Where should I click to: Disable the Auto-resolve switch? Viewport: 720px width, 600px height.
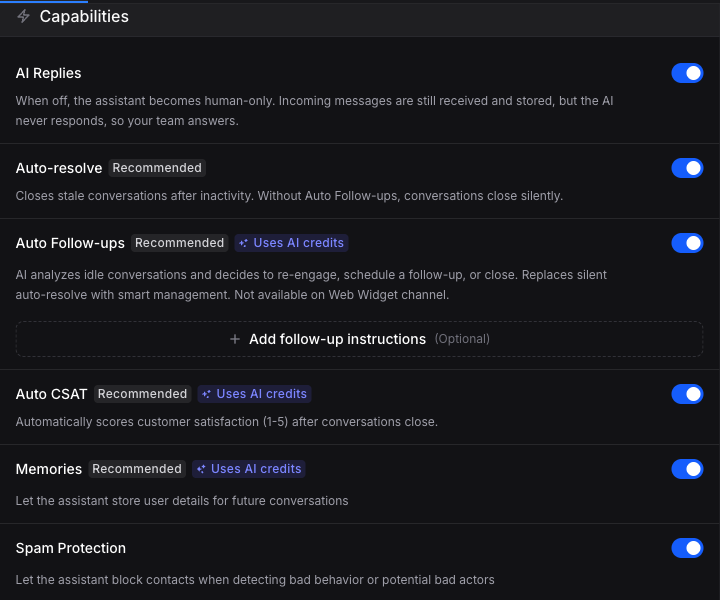tap(687, 168)
